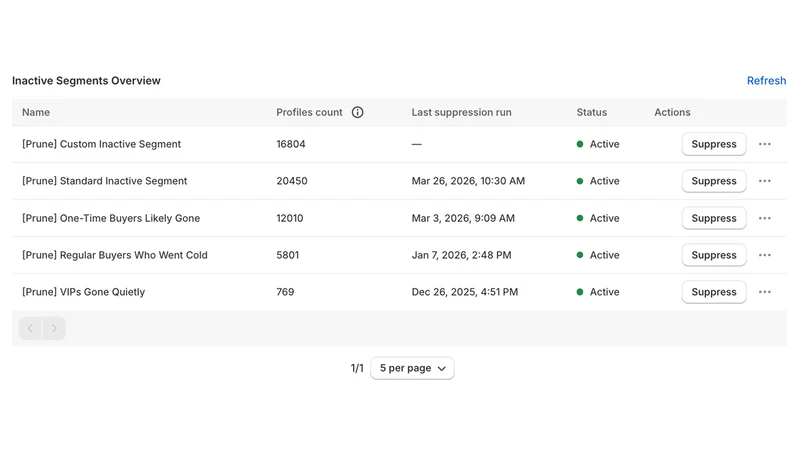Suppress the Standard Inactive Segment

point(714,181)
